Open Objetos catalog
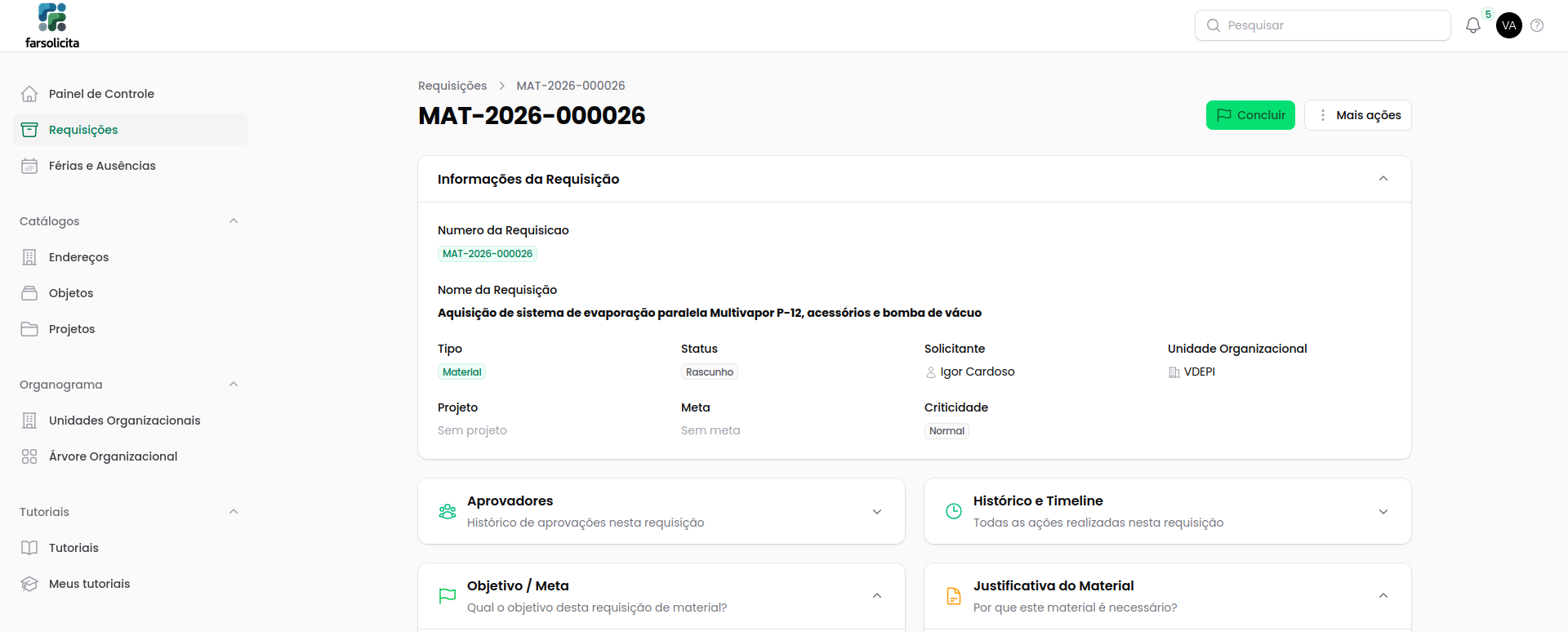This screenshot has width=1568, height=632. [131, 293]
